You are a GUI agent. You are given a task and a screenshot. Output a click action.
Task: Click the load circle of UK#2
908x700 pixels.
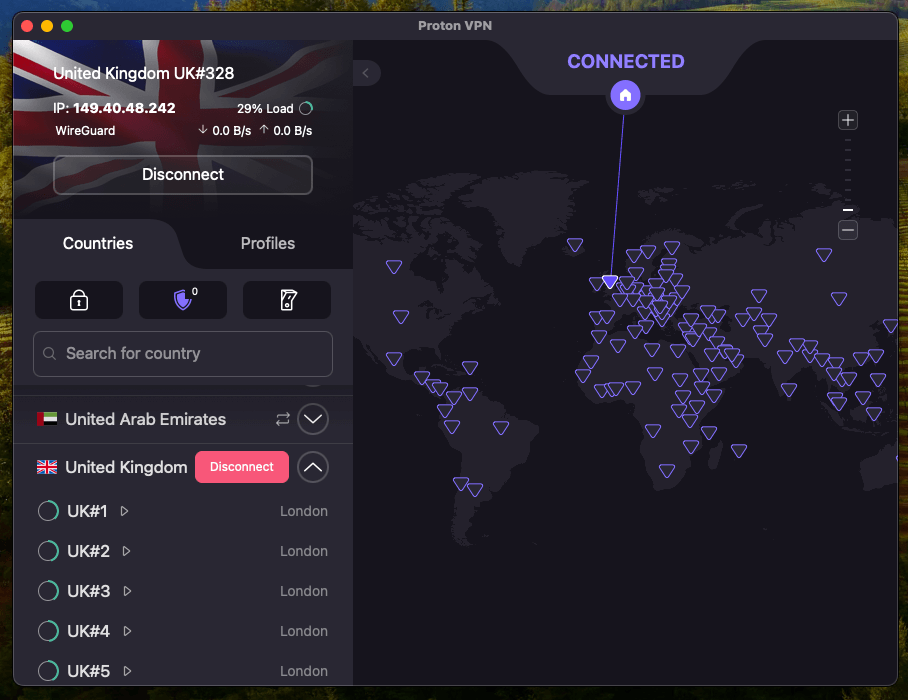click(x=48, y=551)
